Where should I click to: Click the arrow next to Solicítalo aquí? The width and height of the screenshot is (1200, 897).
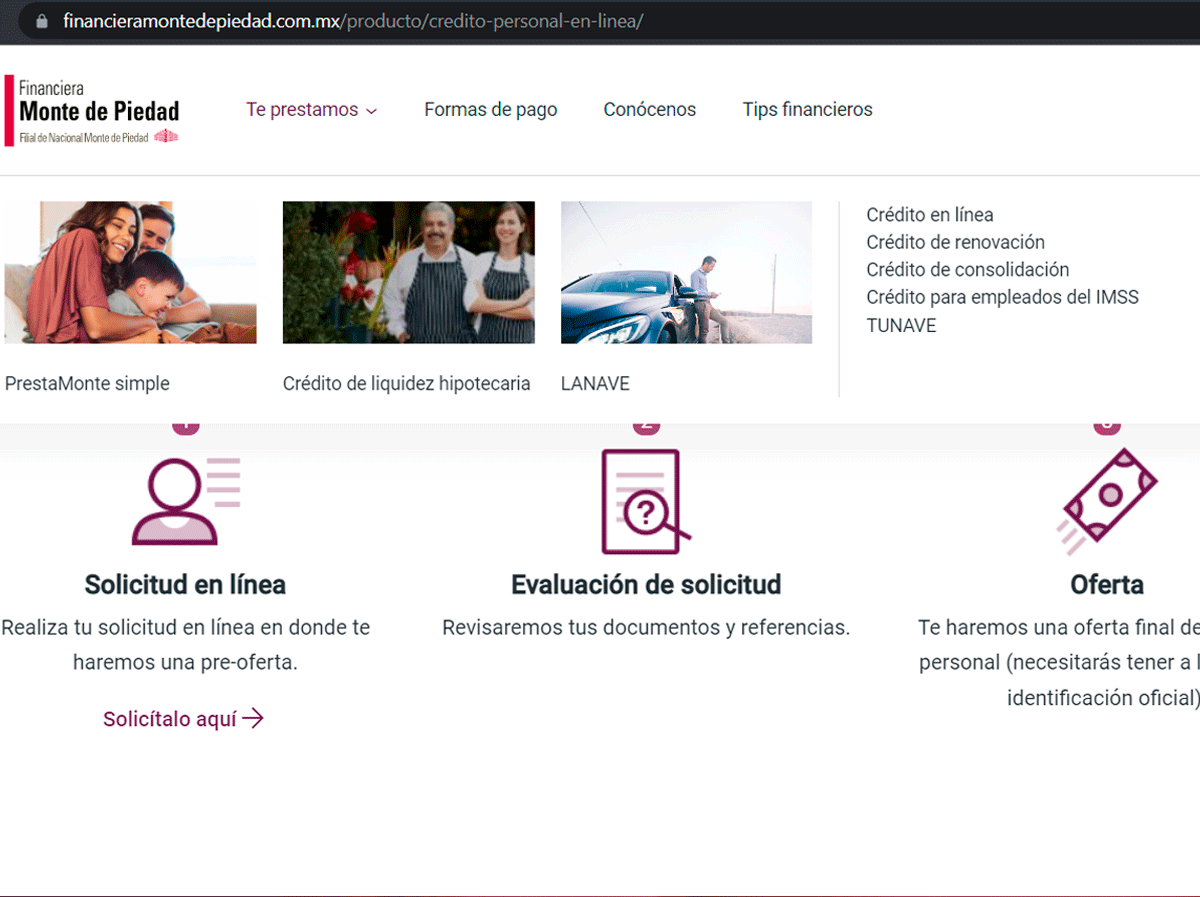[253, 718]
